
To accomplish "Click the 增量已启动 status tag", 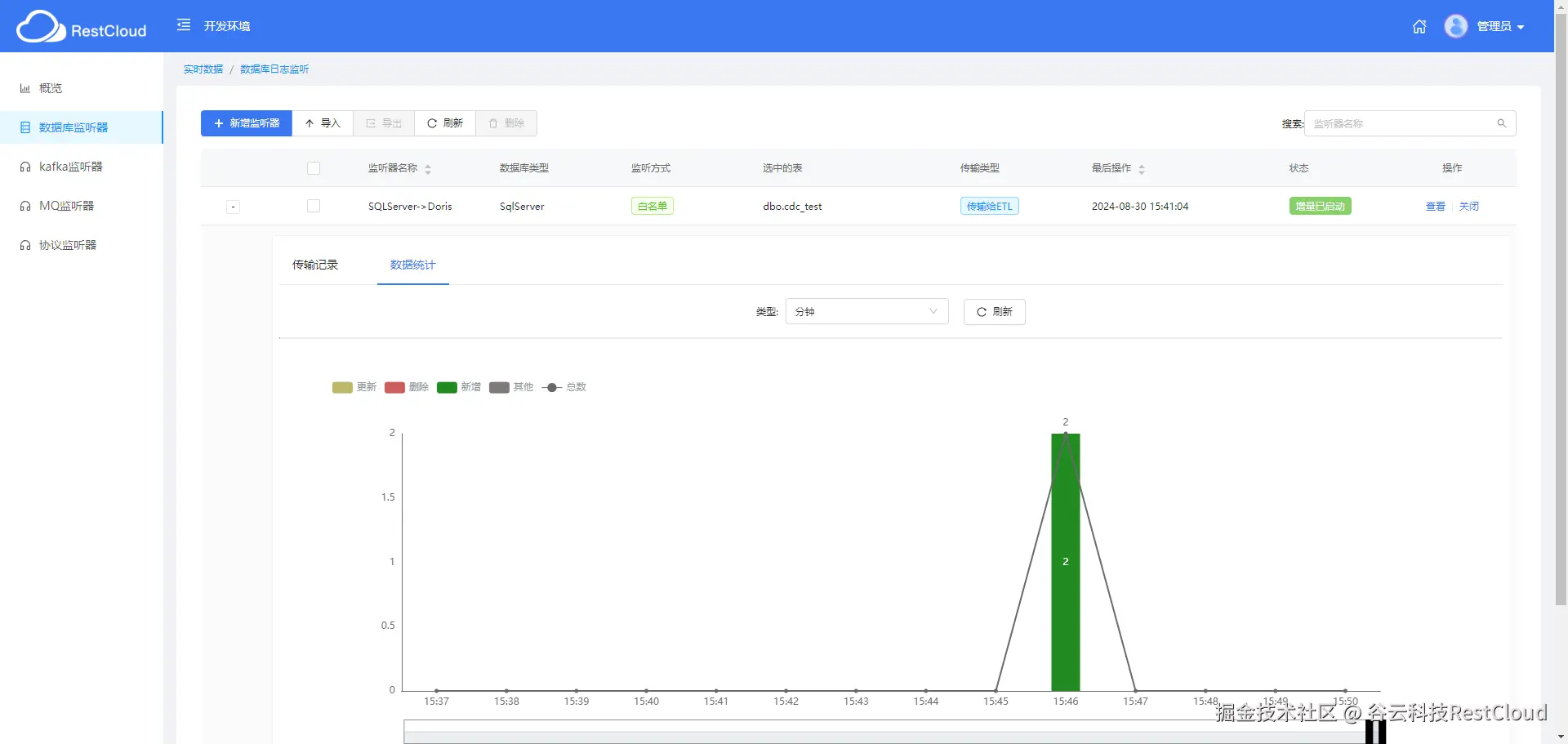I will point(1320,206).
